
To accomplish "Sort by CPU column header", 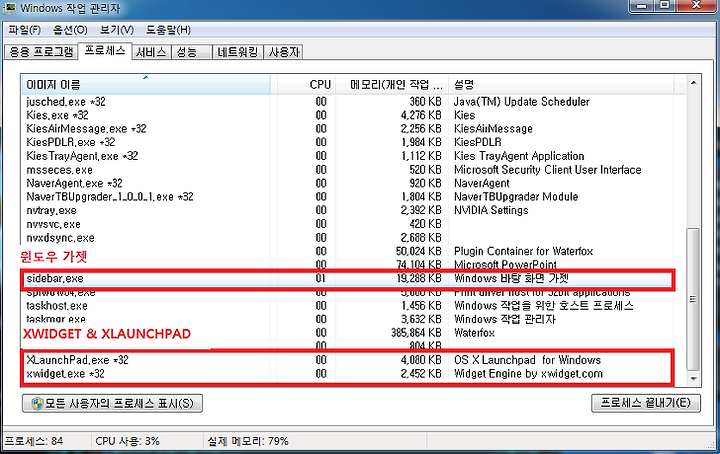I will tap(306, 85).
